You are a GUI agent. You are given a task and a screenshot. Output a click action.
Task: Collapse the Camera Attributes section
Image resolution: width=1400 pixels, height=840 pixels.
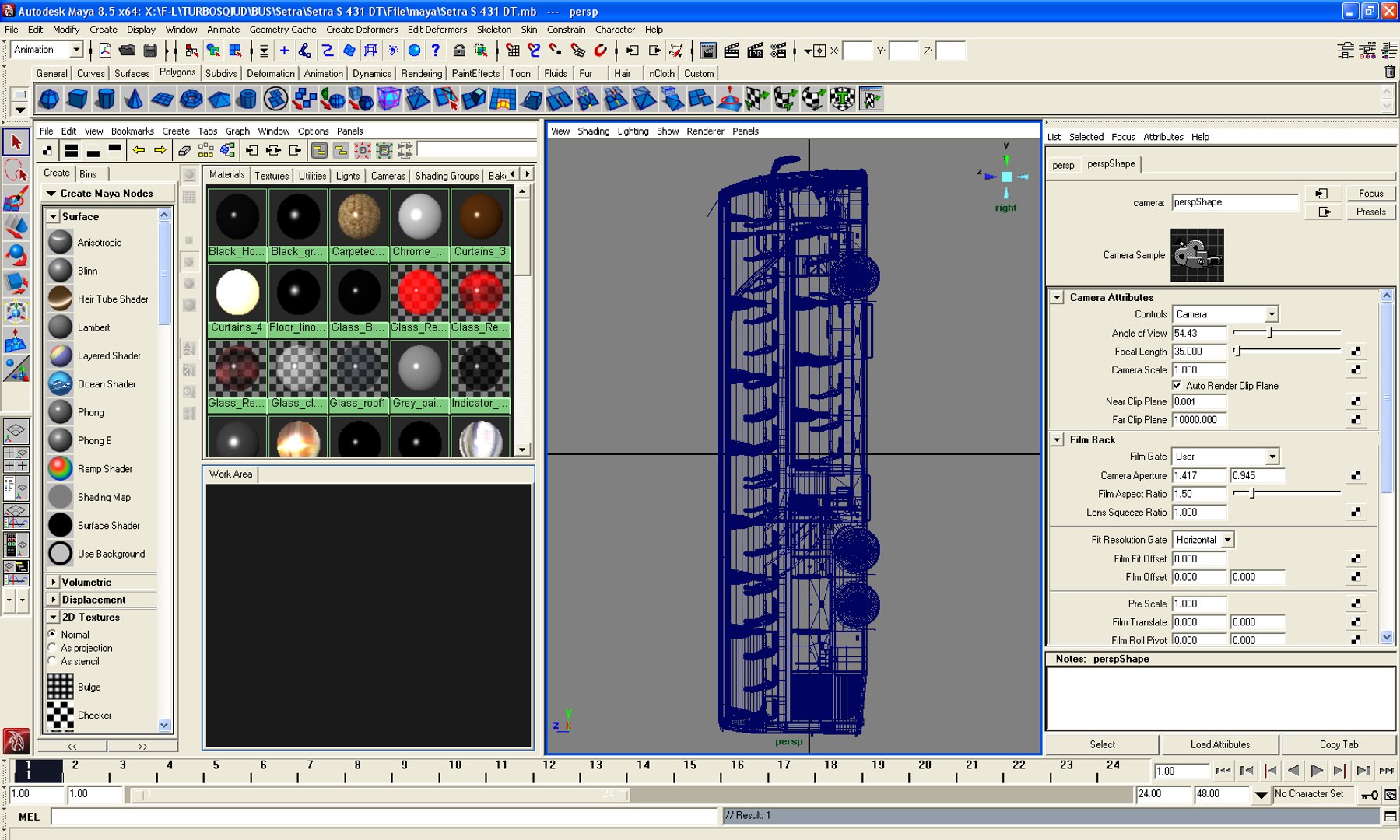coord(1057,298)
